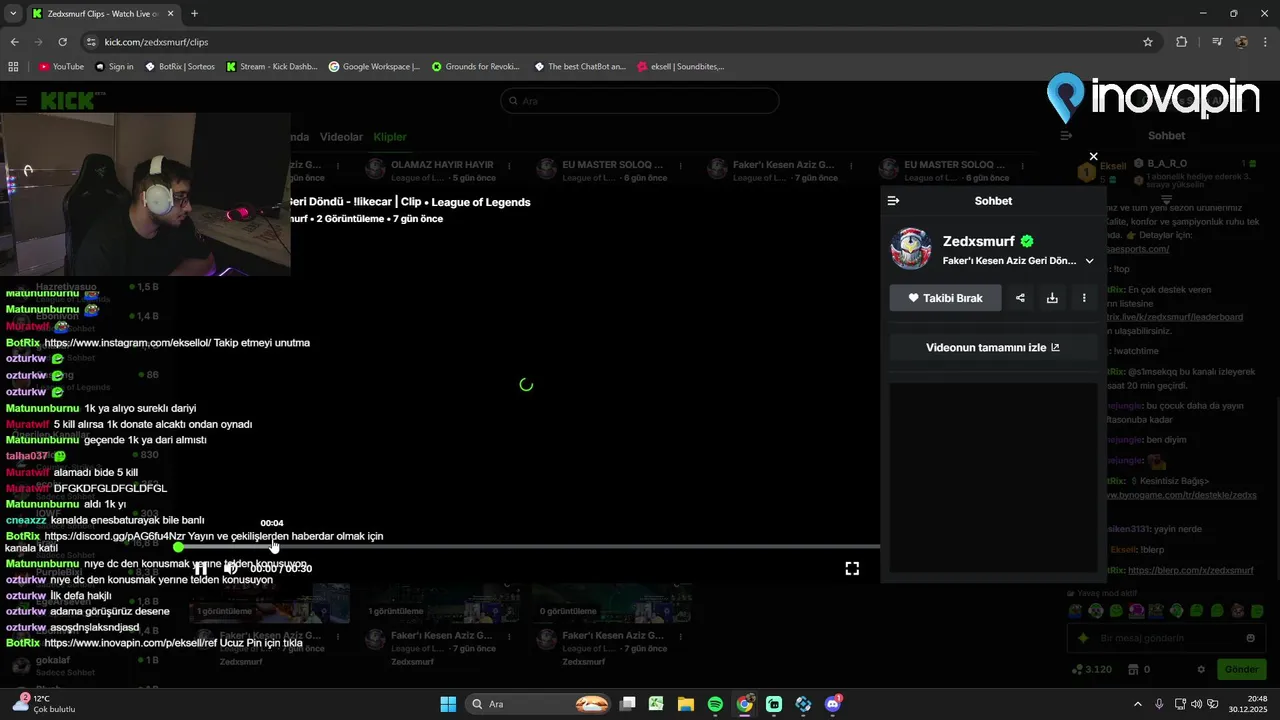Open File Explorer from the taskbar
This screenshot has width=1280, height=720.
point(686,704)
